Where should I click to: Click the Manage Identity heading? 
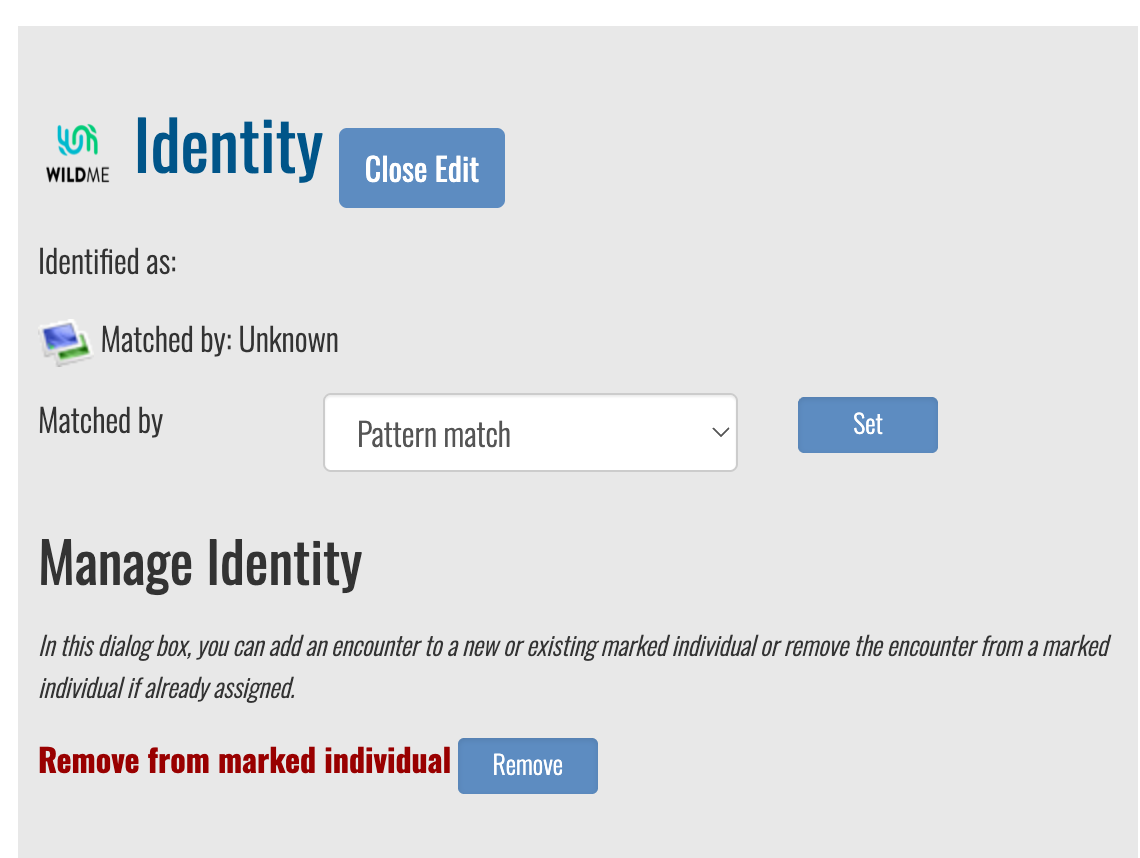(x=200, y=564)
